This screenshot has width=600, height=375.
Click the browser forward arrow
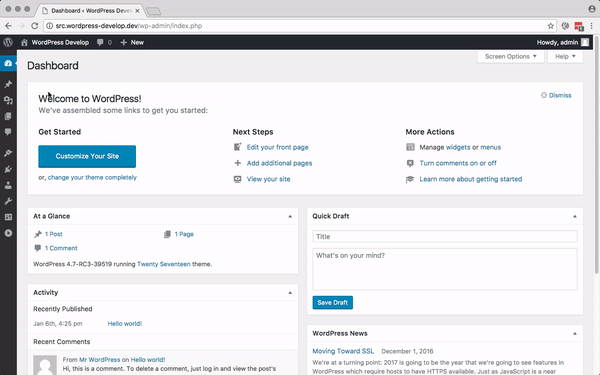(21, 26)
